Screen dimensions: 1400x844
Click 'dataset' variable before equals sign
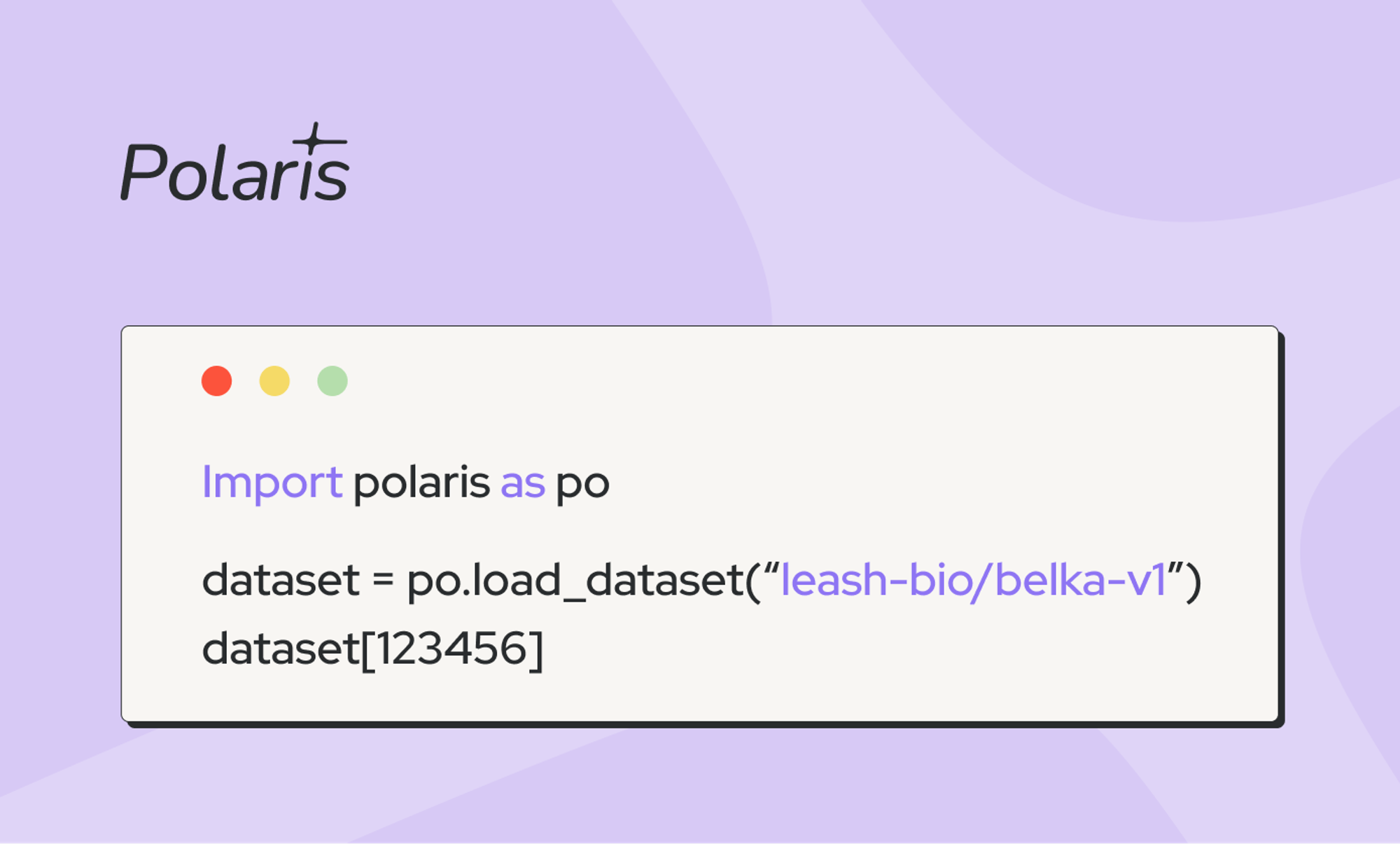[x=280, y=580]
